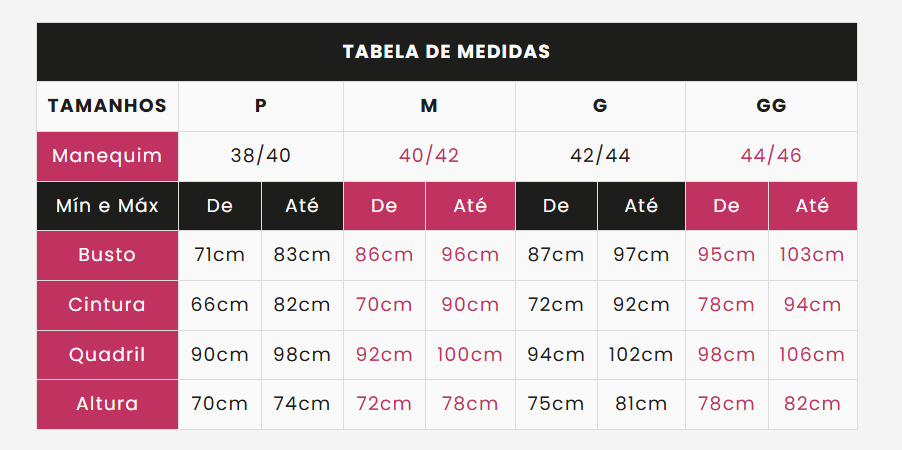The height and width of the screenshot is (450, 902).
Task: Select the 38/40 manequim cell
Action: (x=261, y=156)
